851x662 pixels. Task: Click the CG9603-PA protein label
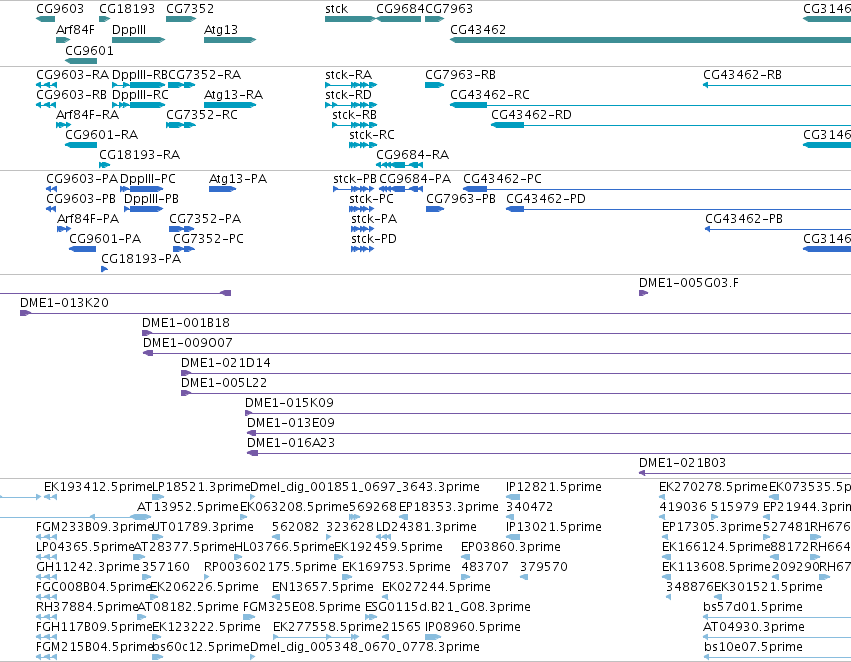(x=82, y=179)
